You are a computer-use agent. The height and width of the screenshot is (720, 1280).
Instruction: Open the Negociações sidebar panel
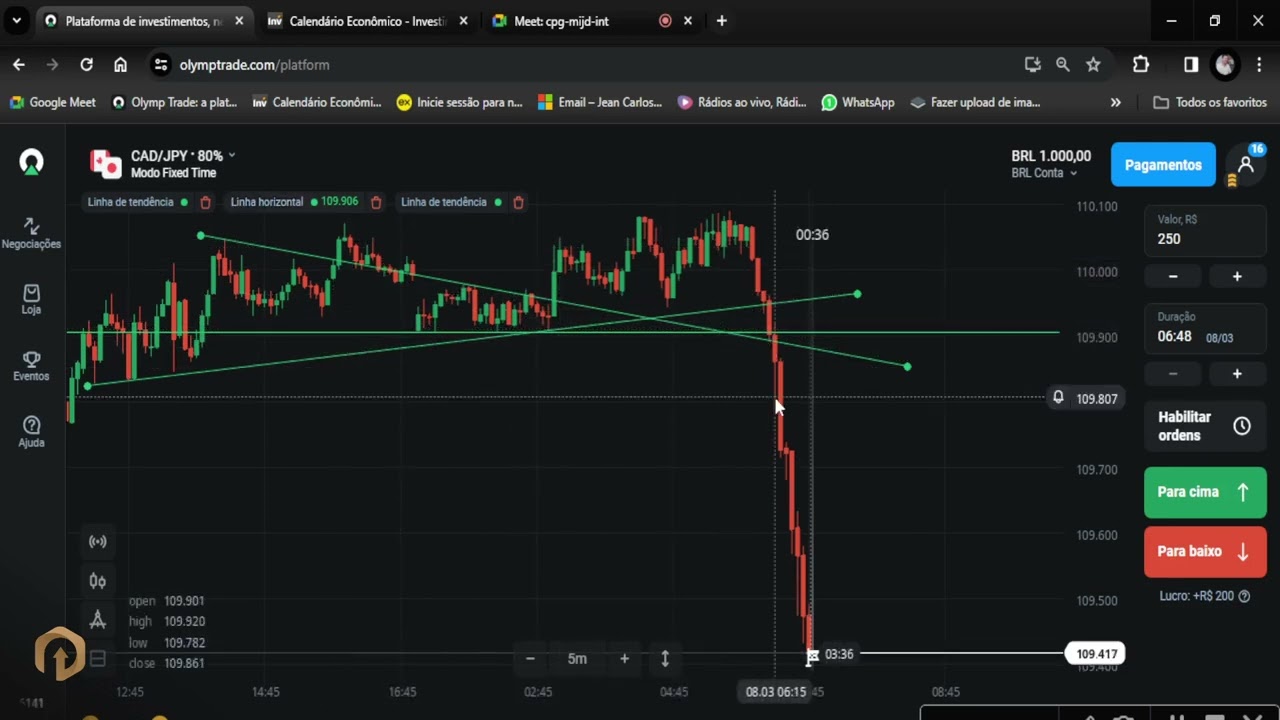click(x=31, y=234)
